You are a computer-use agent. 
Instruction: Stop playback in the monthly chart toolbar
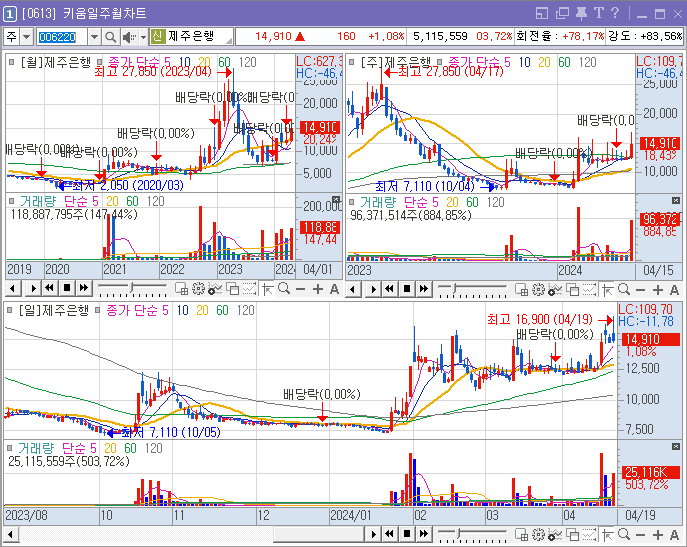tap(67, 288)
